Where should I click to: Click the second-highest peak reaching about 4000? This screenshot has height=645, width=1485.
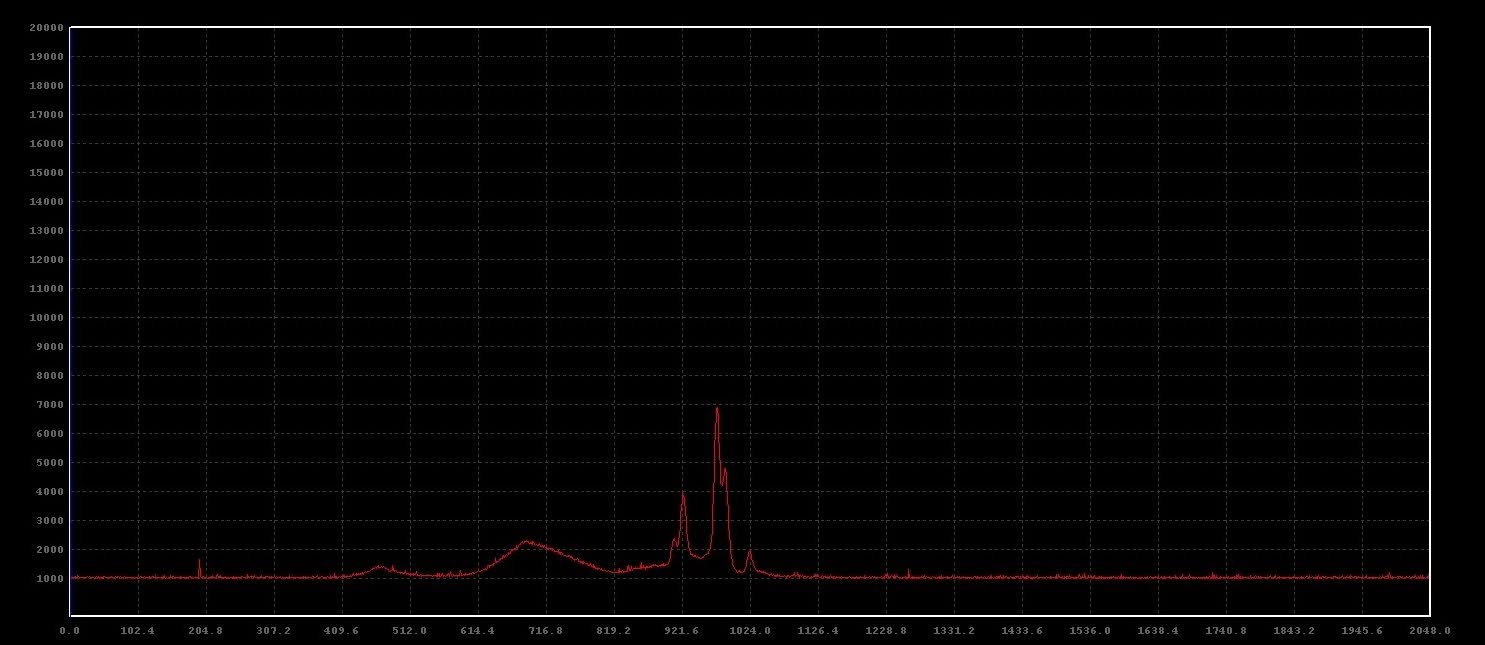click(683, 493)
